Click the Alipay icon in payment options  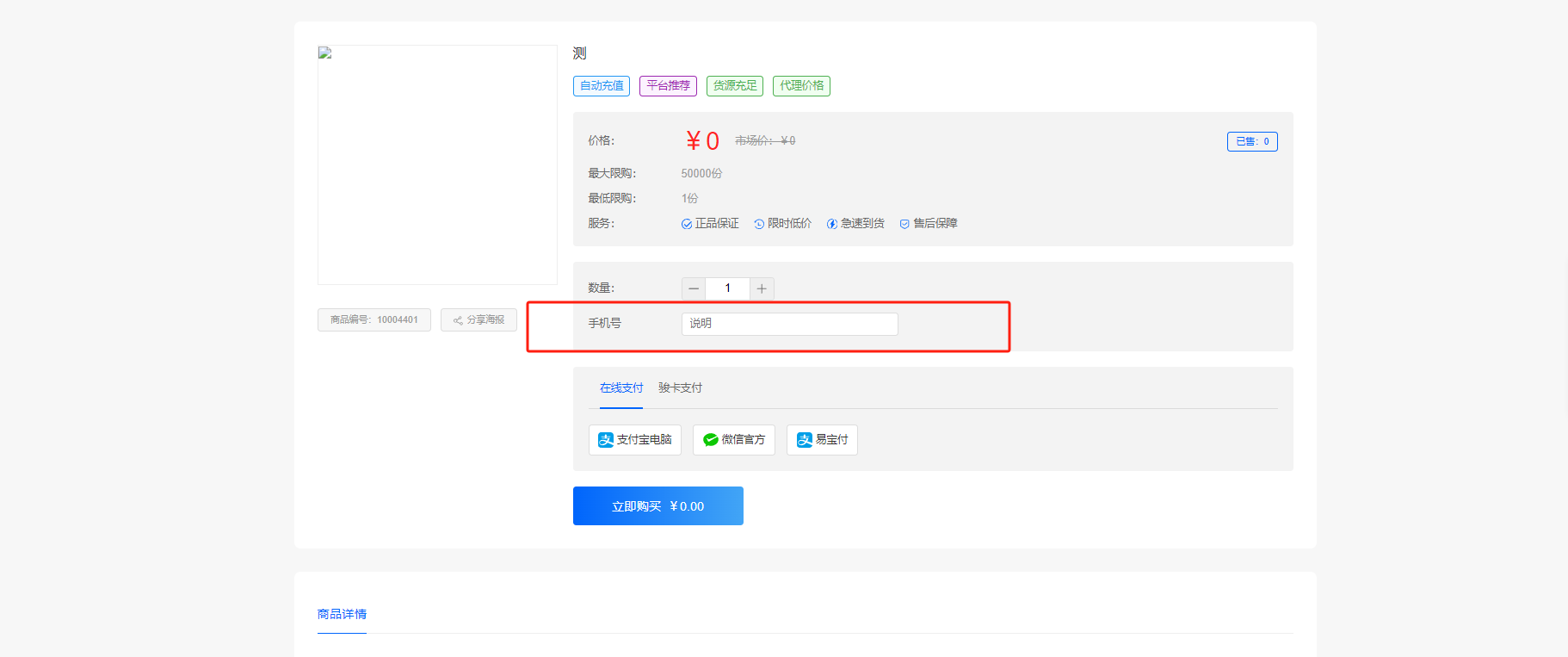606,440
